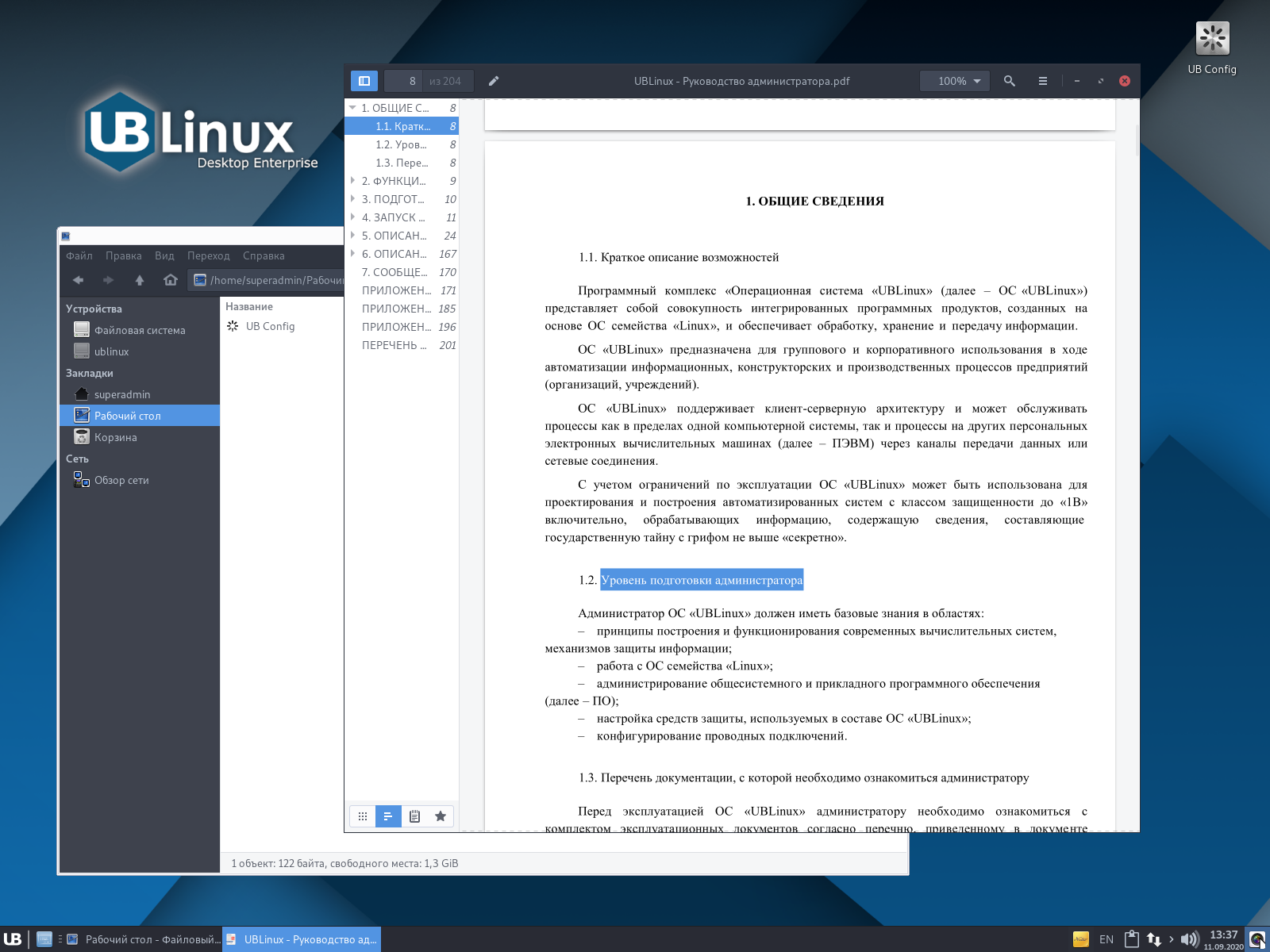Go up one folder in file manager
Image resolution: width=1270 pixels, height=952 pixels.
(140, 280)
